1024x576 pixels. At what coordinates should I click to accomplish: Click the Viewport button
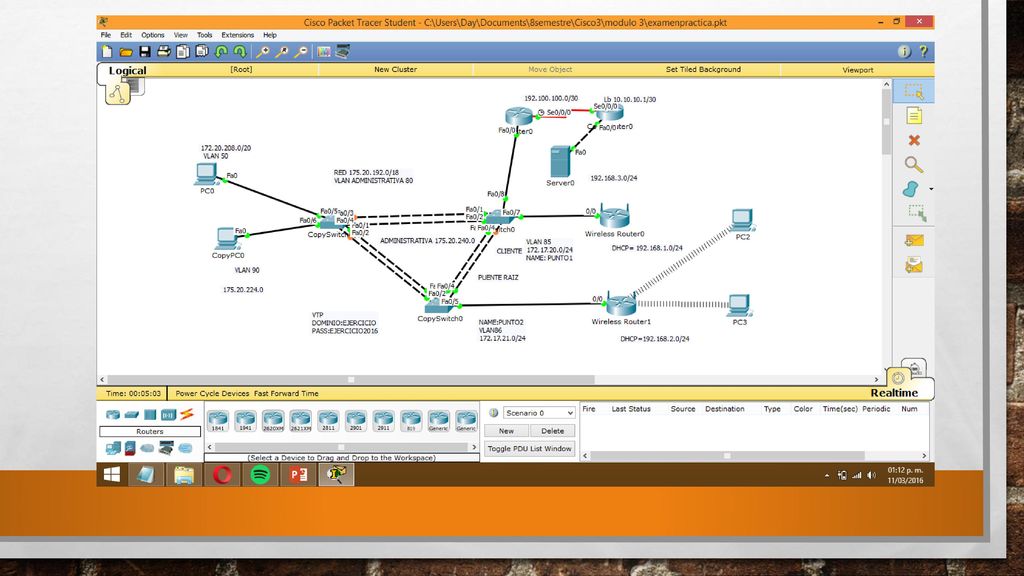[857, 70]
